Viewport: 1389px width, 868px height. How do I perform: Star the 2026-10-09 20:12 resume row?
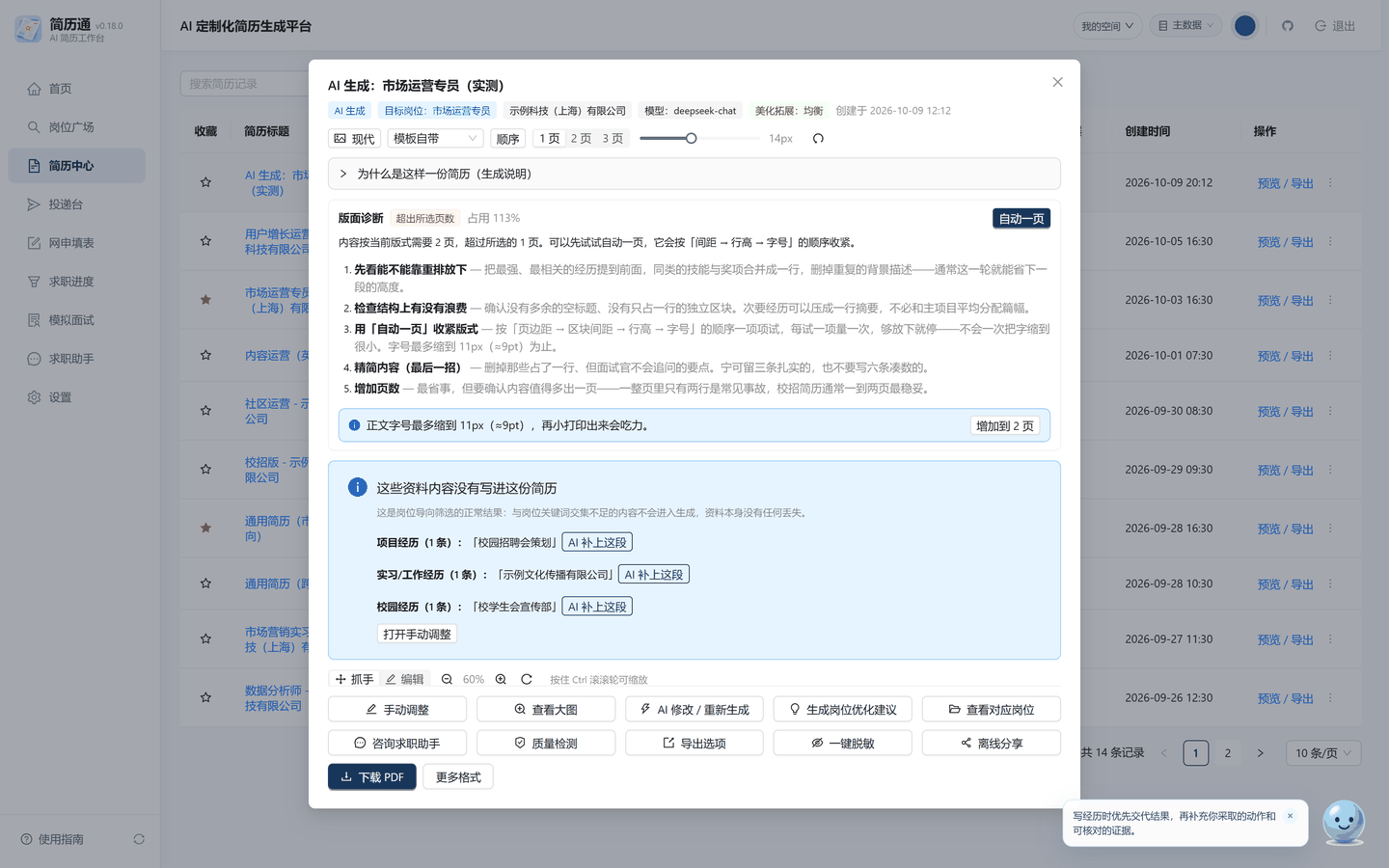(205, 182)
